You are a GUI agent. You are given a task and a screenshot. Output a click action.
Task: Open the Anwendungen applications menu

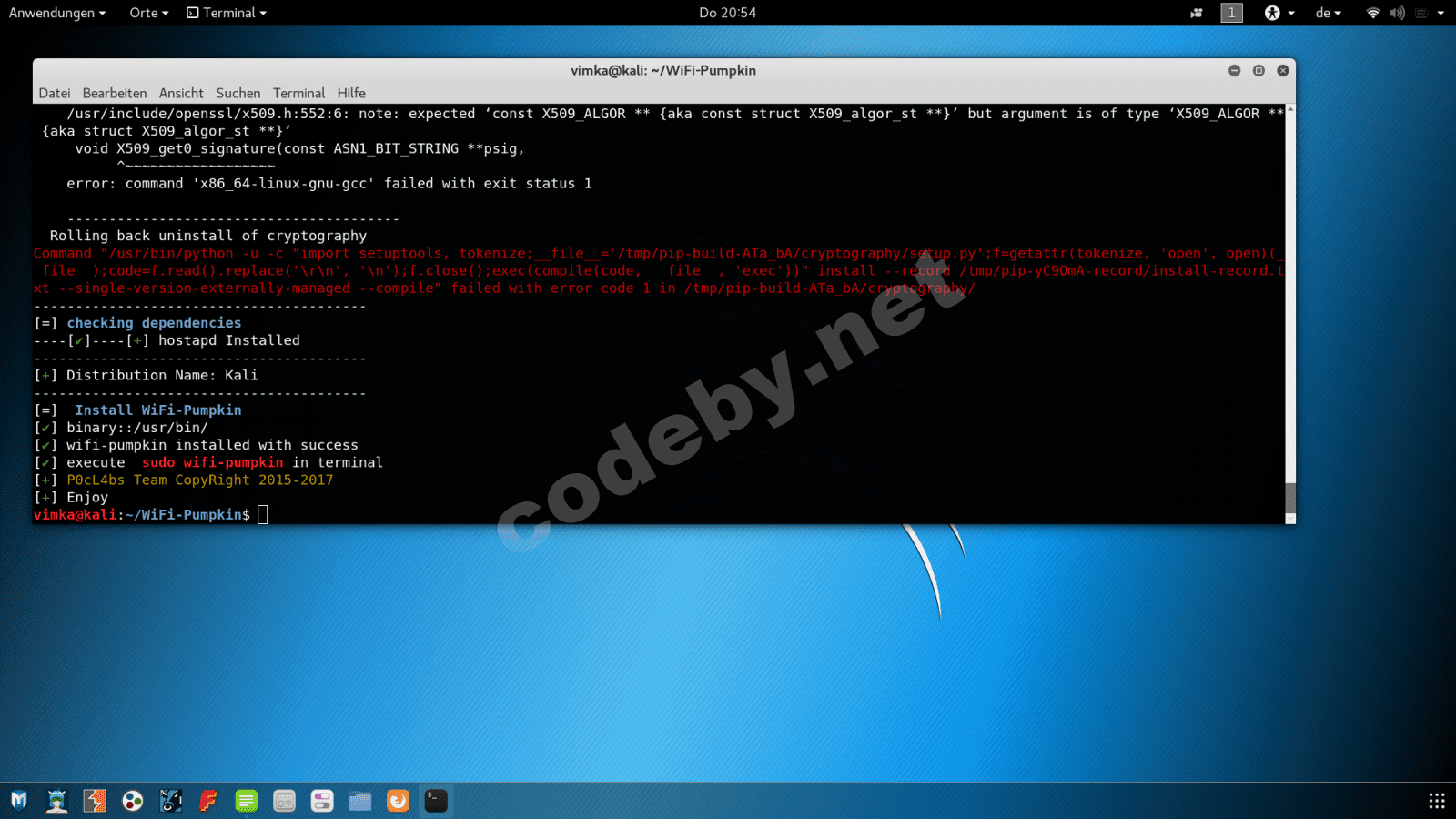57,13
